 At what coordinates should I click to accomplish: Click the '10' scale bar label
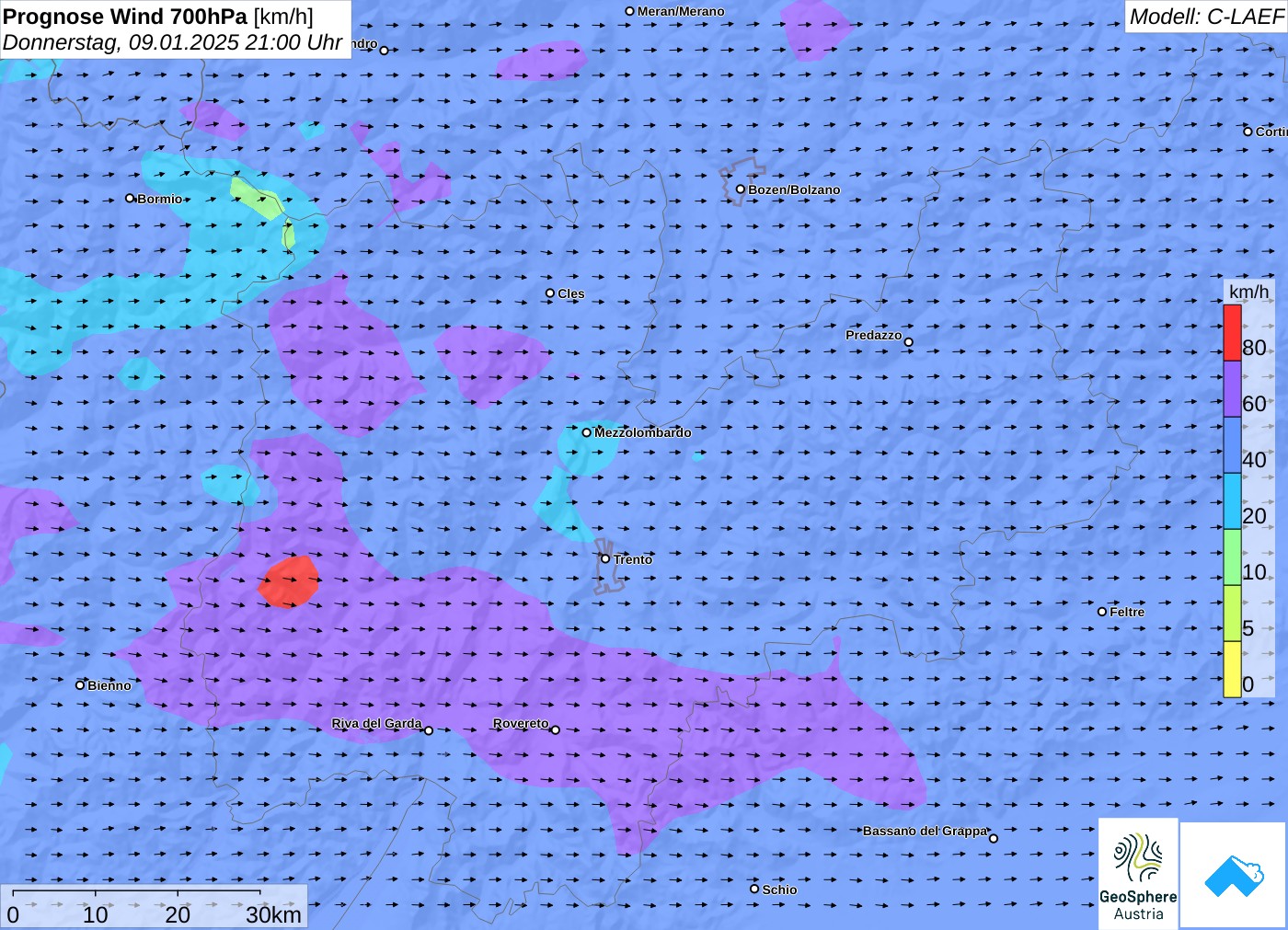[96, 914]
